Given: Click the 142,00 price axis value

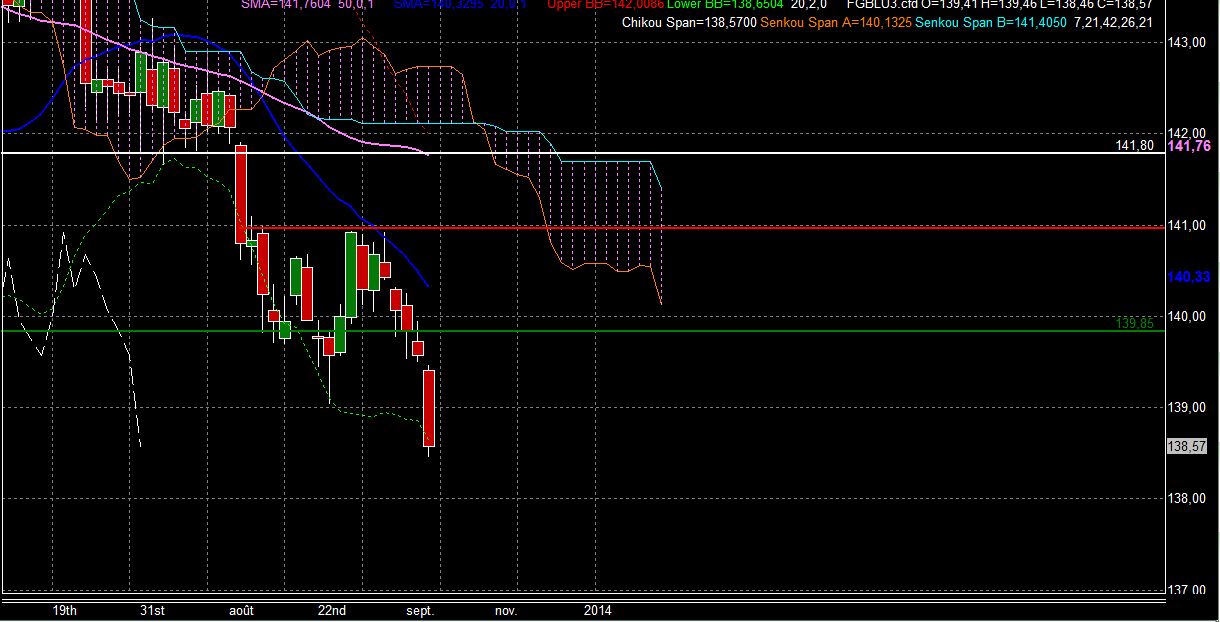Looking at the screenshot, I should 1189,134.
